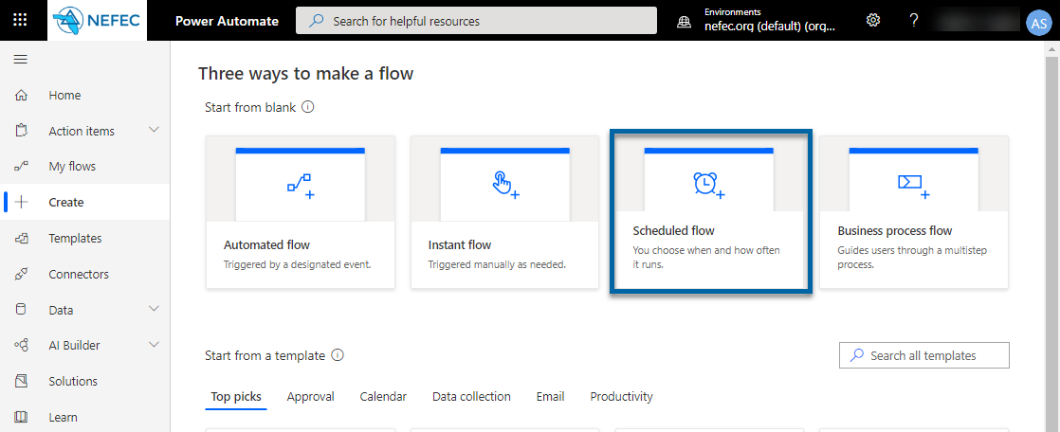Choose the Scheduled flow card title
Image resolution: width=1060 pixels, height=432 pixels.
673,231
